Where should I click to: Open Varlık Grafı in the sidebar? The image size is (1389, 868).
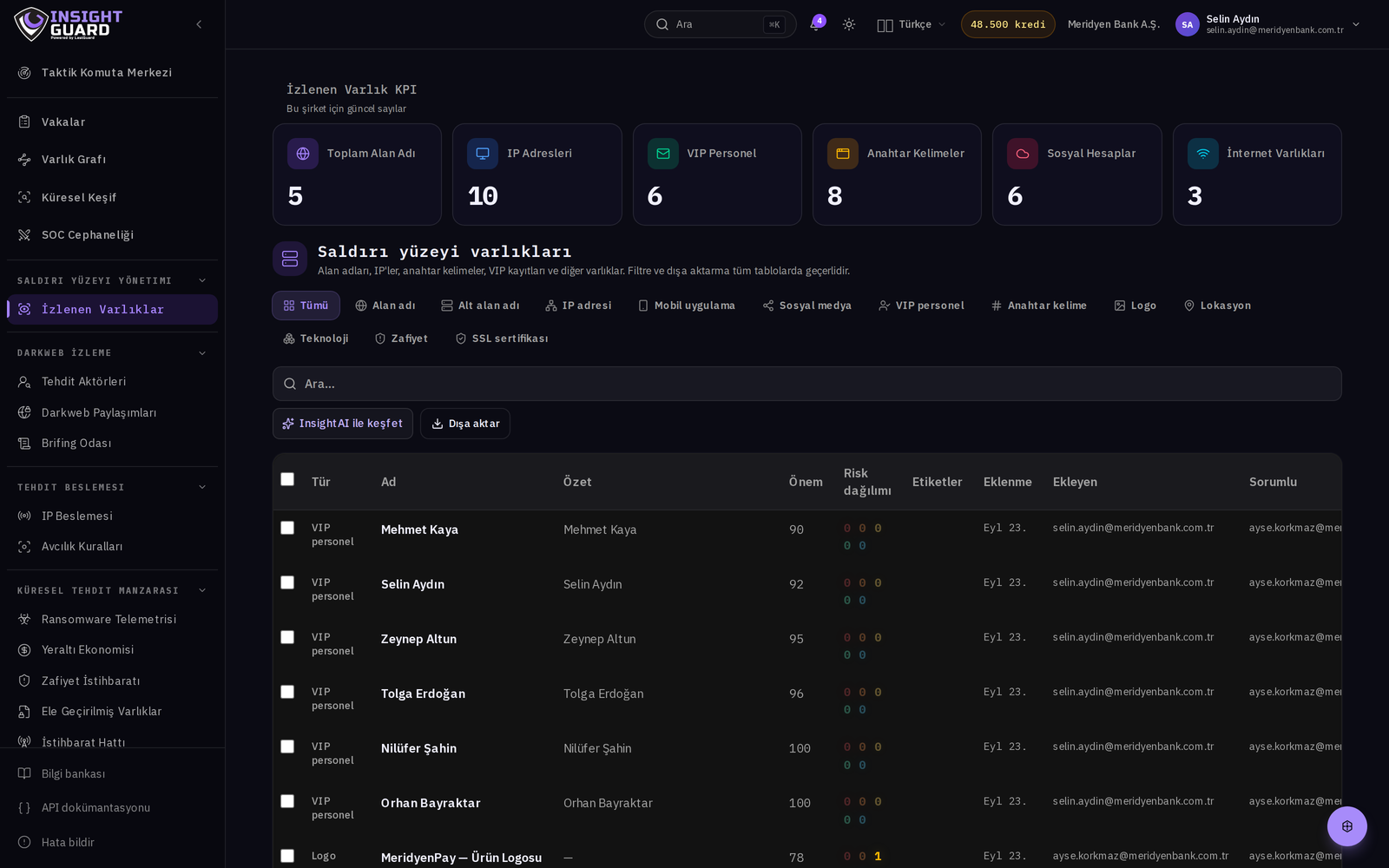click(112, 160)
